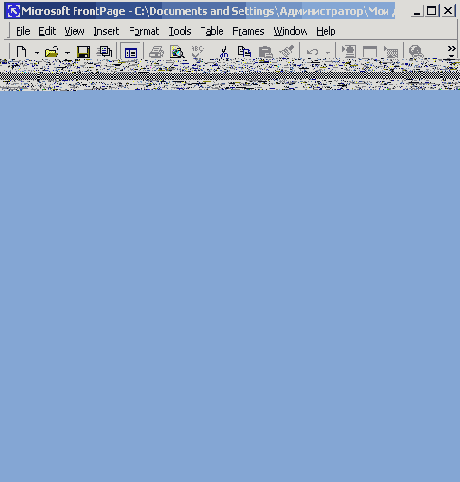This screenshot has height=482, width=460.
Task: Click the Print icon
Action: (x=156, y=52)
